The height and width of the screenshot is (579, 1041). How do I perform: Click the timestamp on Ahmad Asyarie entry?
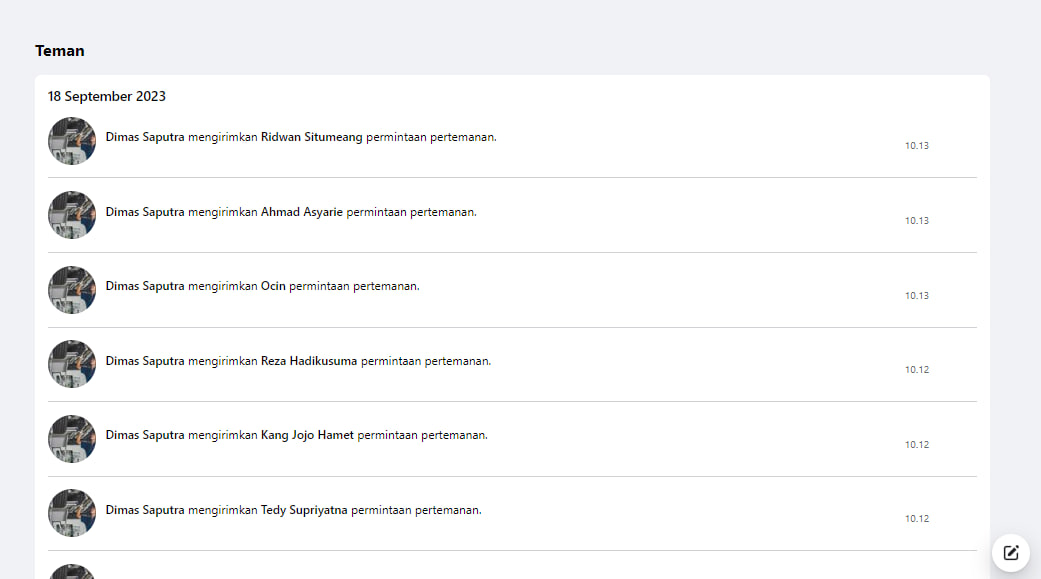point(917,221)
